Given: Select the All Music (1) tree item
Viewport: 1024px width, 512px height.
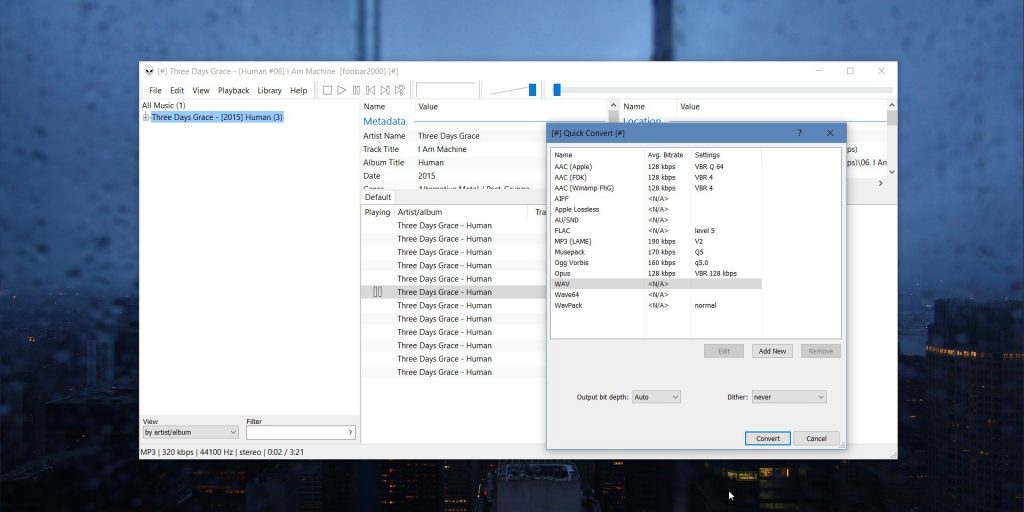Looking at the screenshot, I should click(x=163, y=105).
